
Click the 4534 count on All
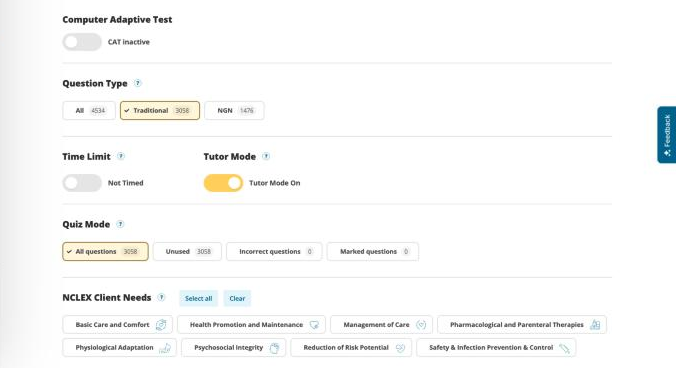(98, 111)
